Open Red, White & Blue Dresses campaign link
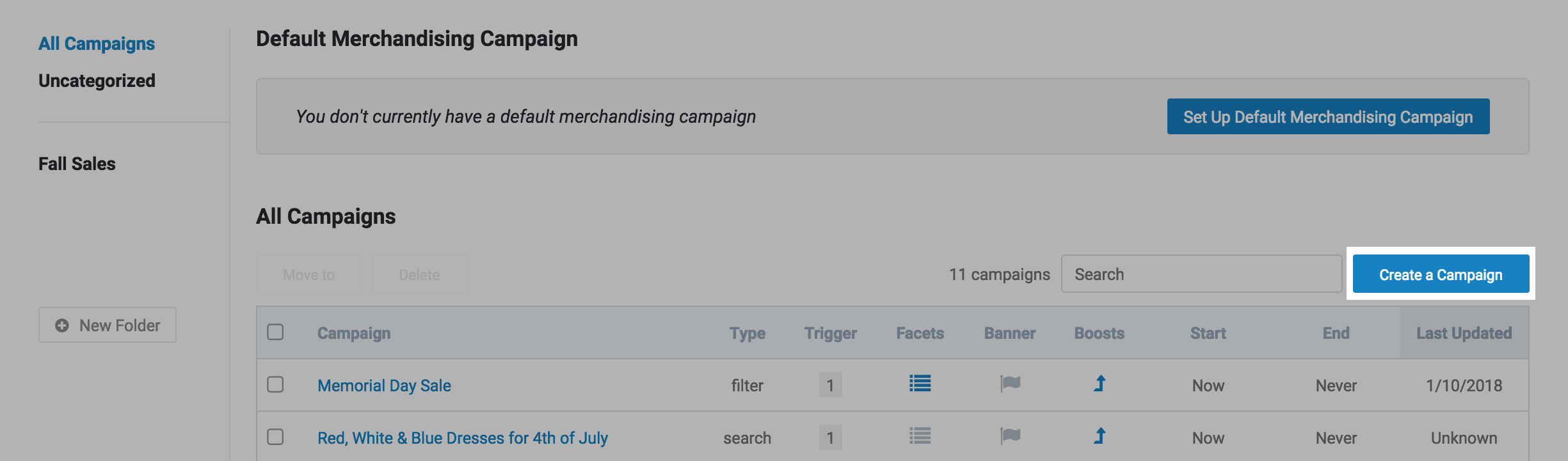1568x461 pixels. [462, 438]
